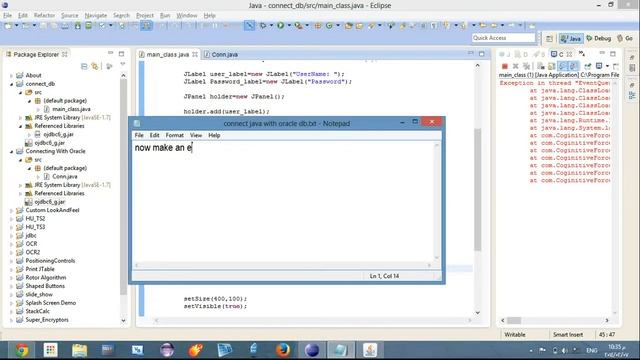Click the Open Type toolbar icon
This screenshot has height=360, width=640.
click(x=348, y=26)
